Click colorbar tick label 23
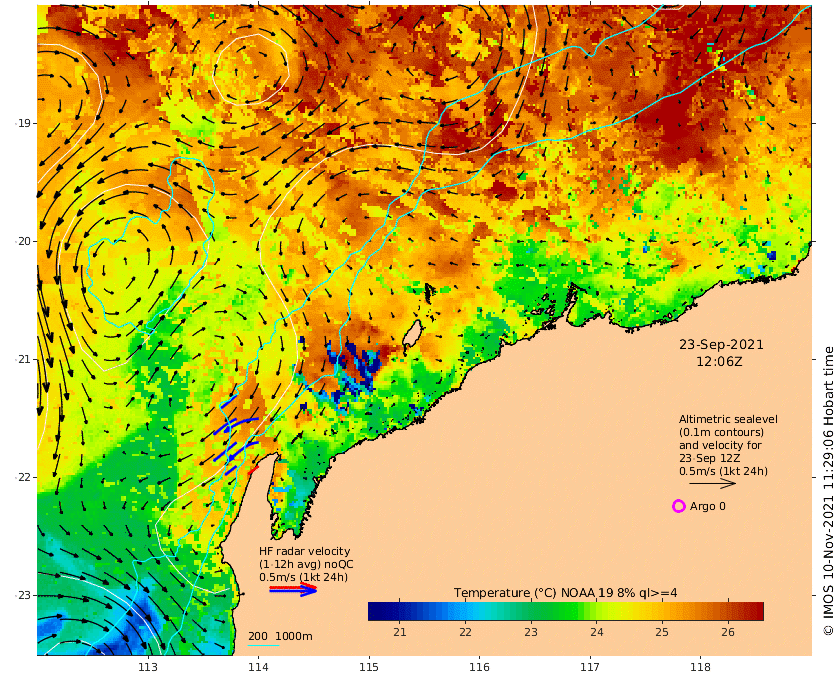The width and height of the screenshot is (840, 680). pyautogui.click(x=531, y=632)
